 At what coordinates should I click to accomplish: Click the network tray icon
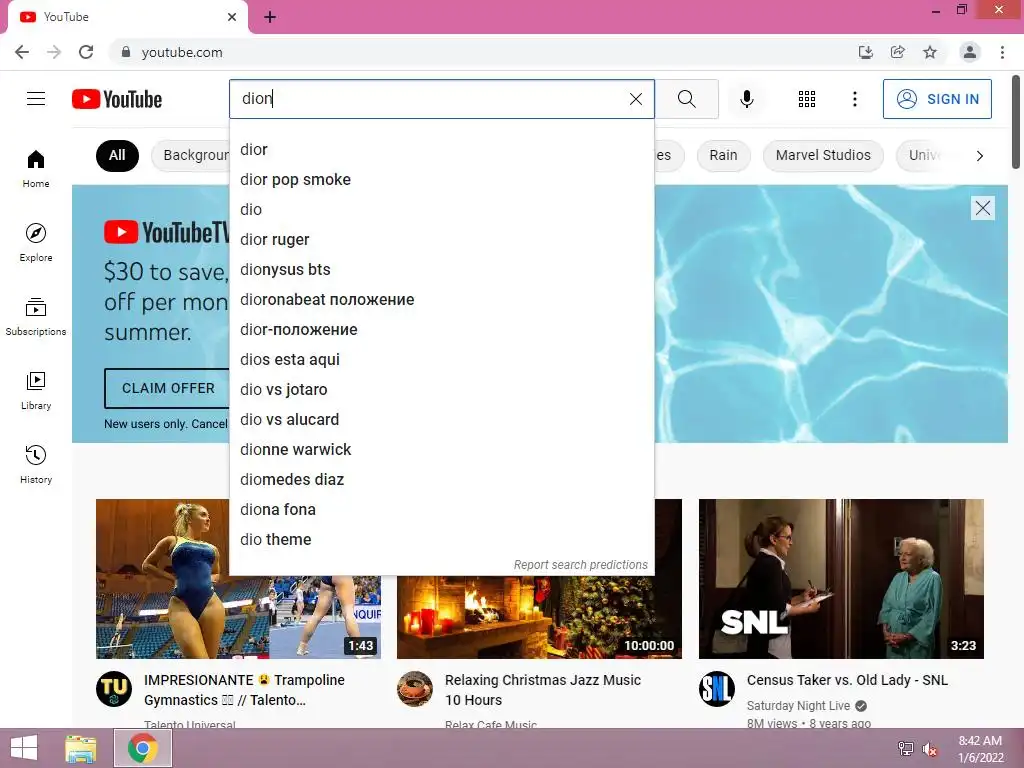[905, 749]
